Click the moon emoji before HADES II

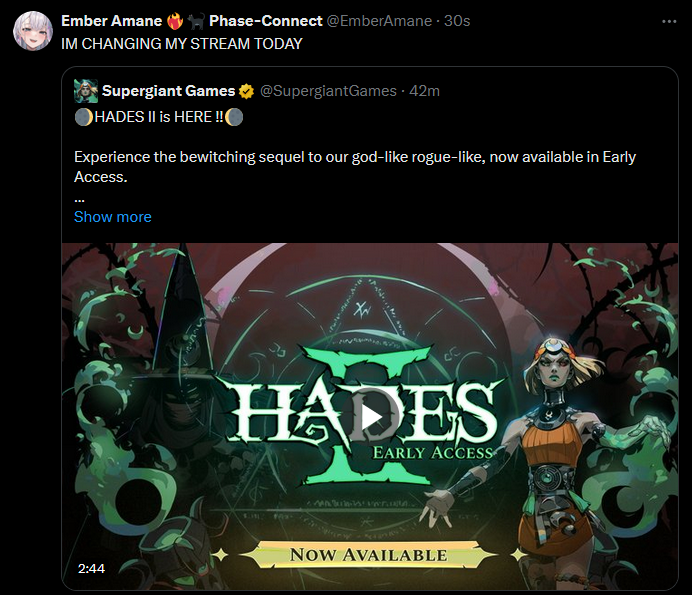(x=83, y=117)
